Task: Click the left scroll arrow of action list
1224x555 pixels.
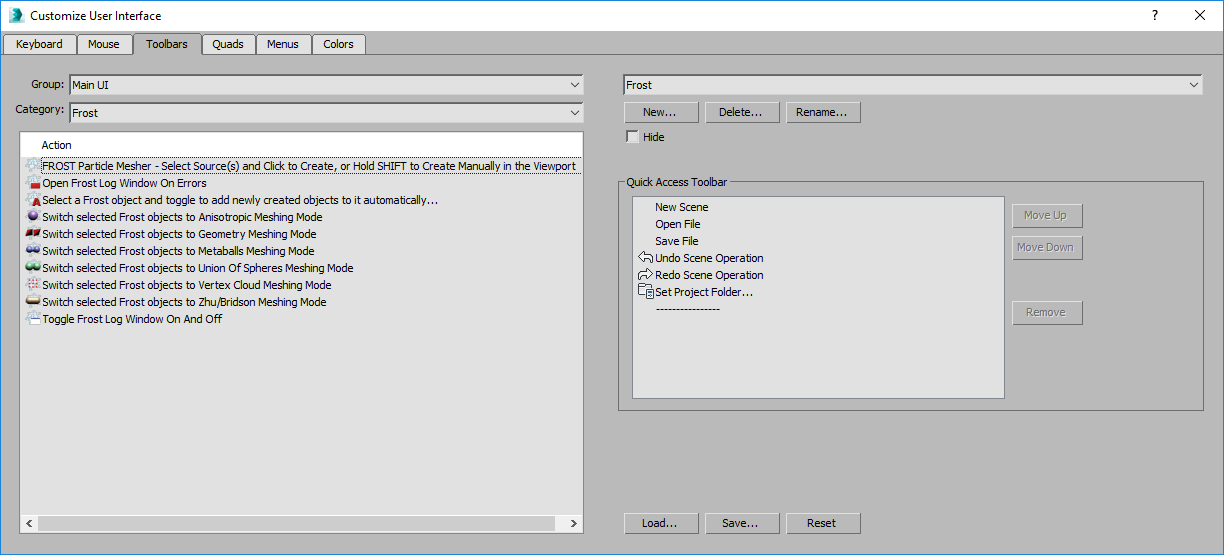Action: click(29, 523)
